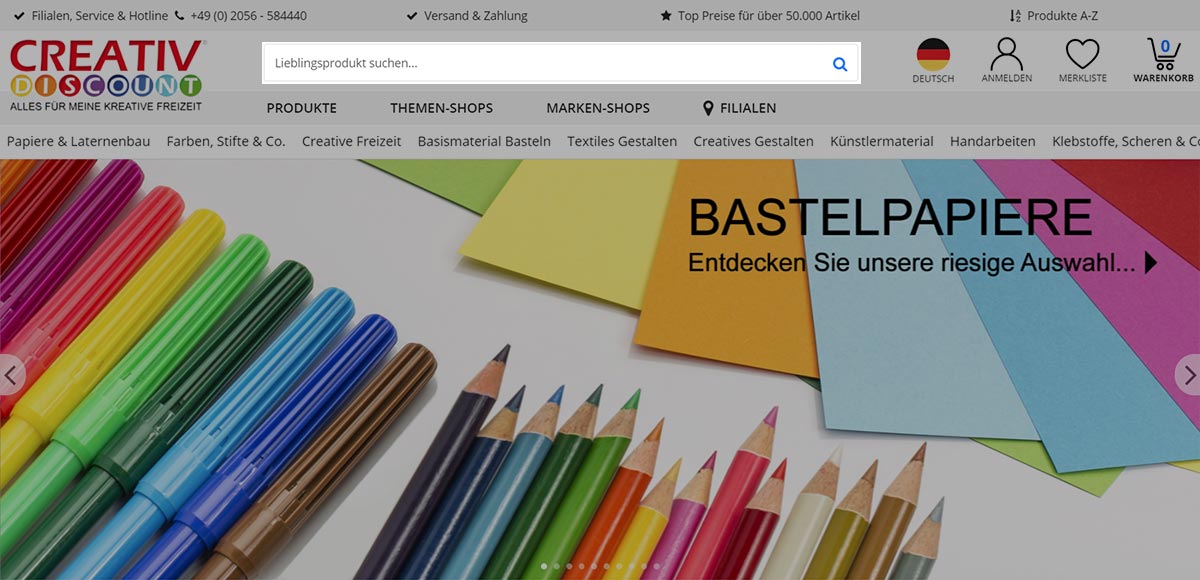
Task: Click the BASTELPAPIERE banner headline
Action: pyautogui.click(x=890, y=217)
